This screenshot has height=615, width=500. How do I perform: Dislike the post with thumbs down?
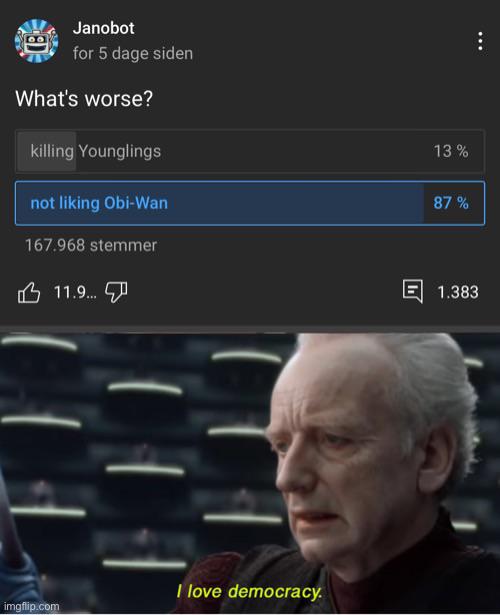[x=116, y=293]
